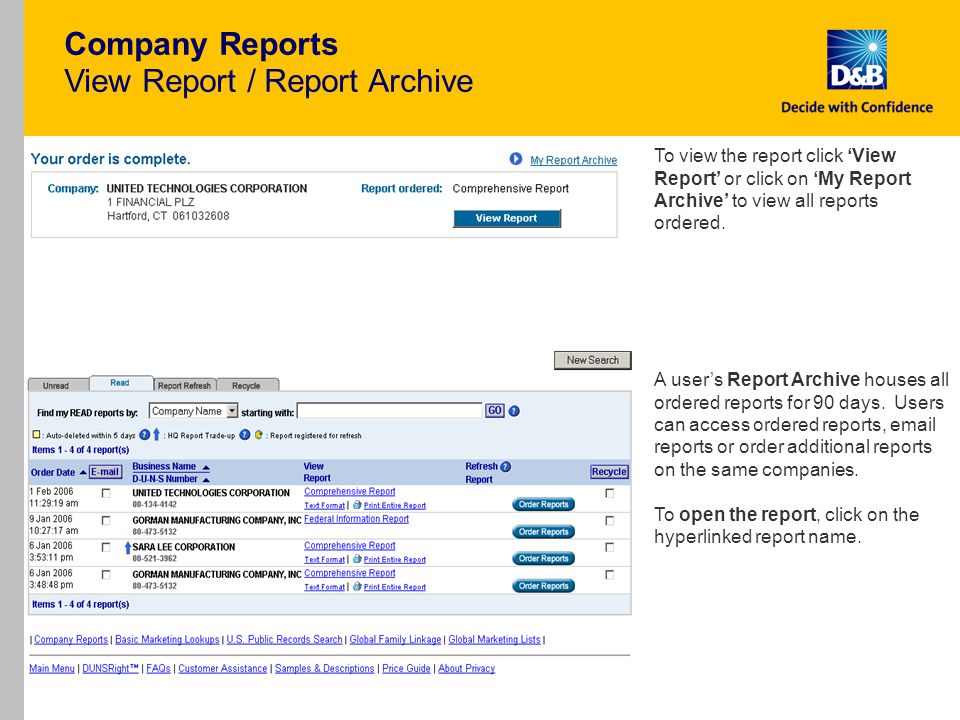The width and height of the screenshot is (960, 720).
Task: Open Comprehensive Report for Gorman 6 Jan row
Action: (350, 573)
